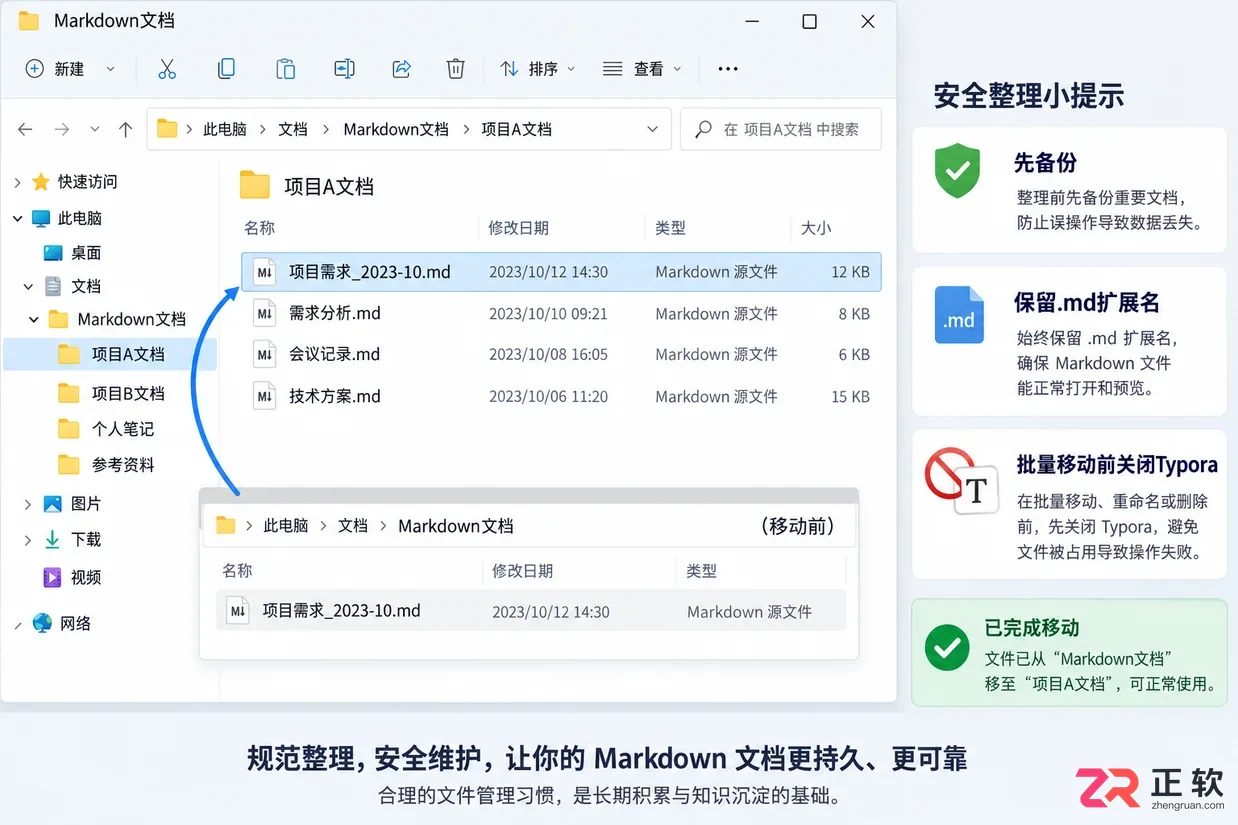This screenshot has height=825, width=1238.
Task: Click the Copy icon in toolbar
Action: pyautogui.click(x=226, y=69)
